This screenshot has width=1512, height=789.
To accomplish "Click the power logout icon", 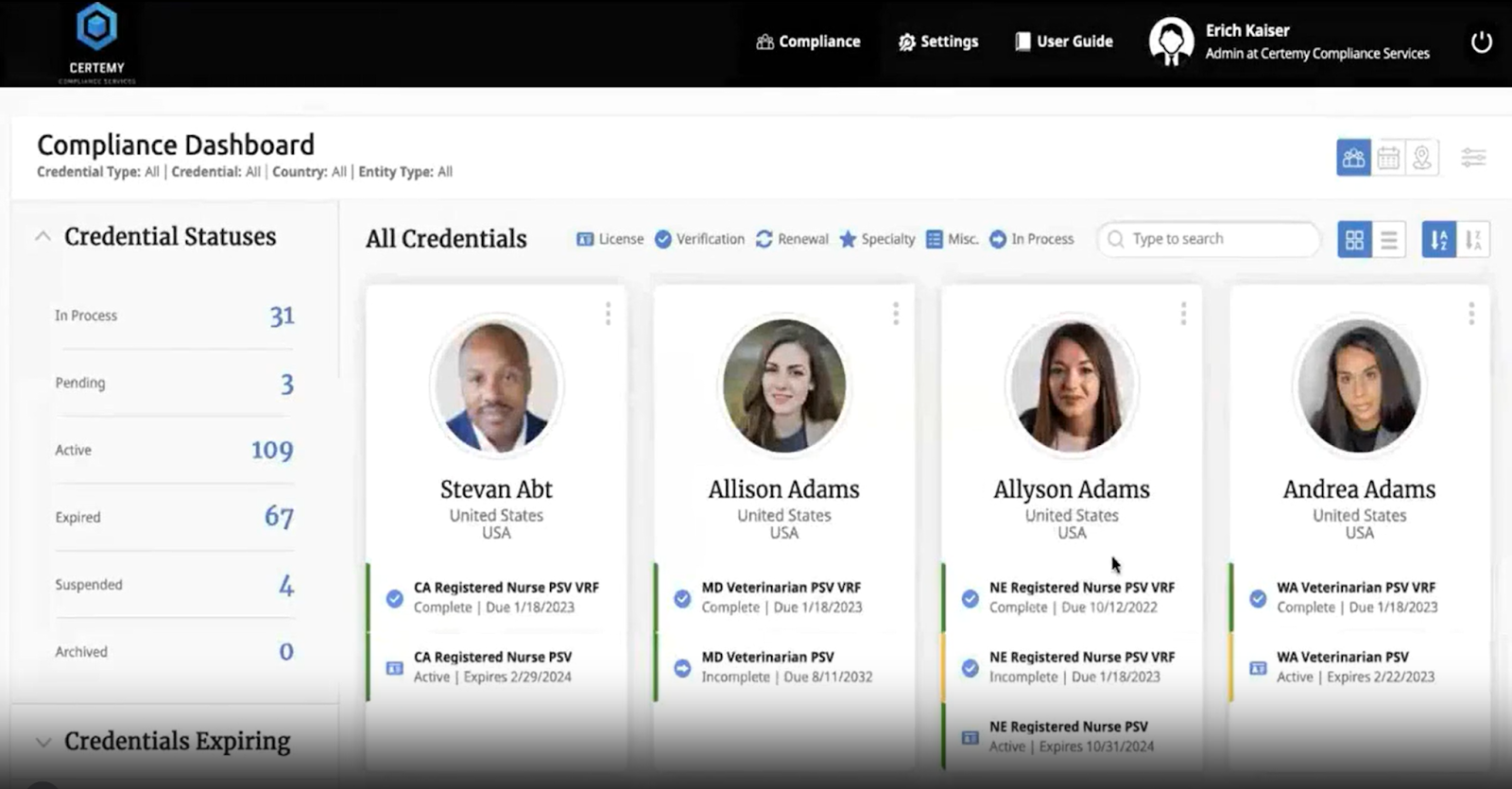I will (1481, 42).
